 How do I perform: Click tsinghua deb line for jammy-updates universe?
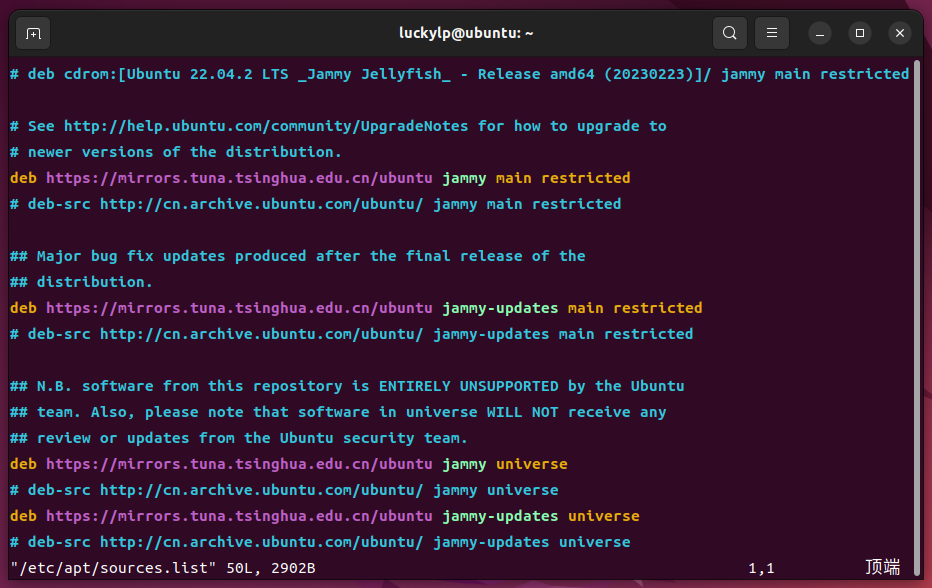[325, 516]
